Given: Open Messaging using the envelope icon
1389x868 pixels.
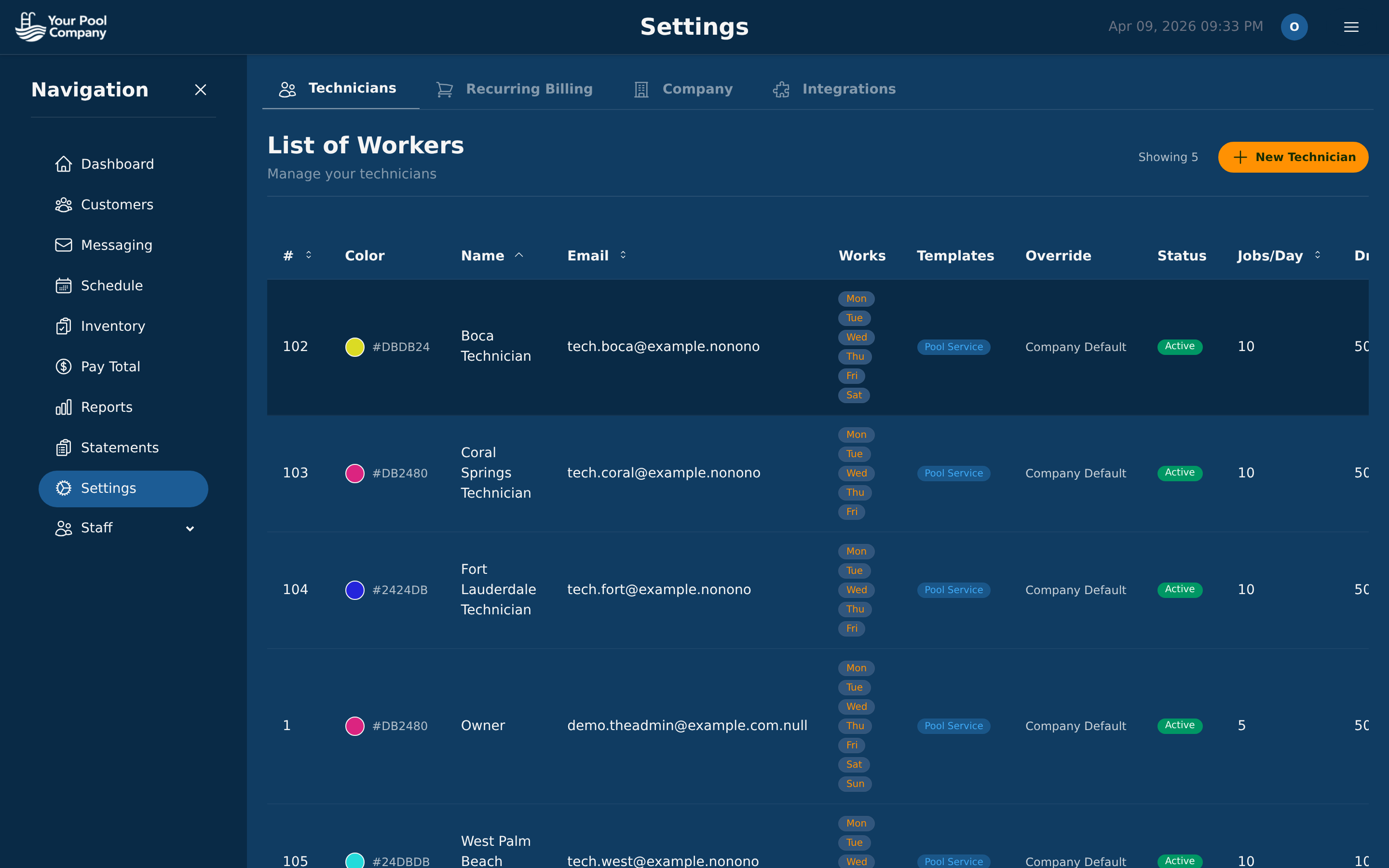Looking at the screenshot, I should (x=64, y=244).
